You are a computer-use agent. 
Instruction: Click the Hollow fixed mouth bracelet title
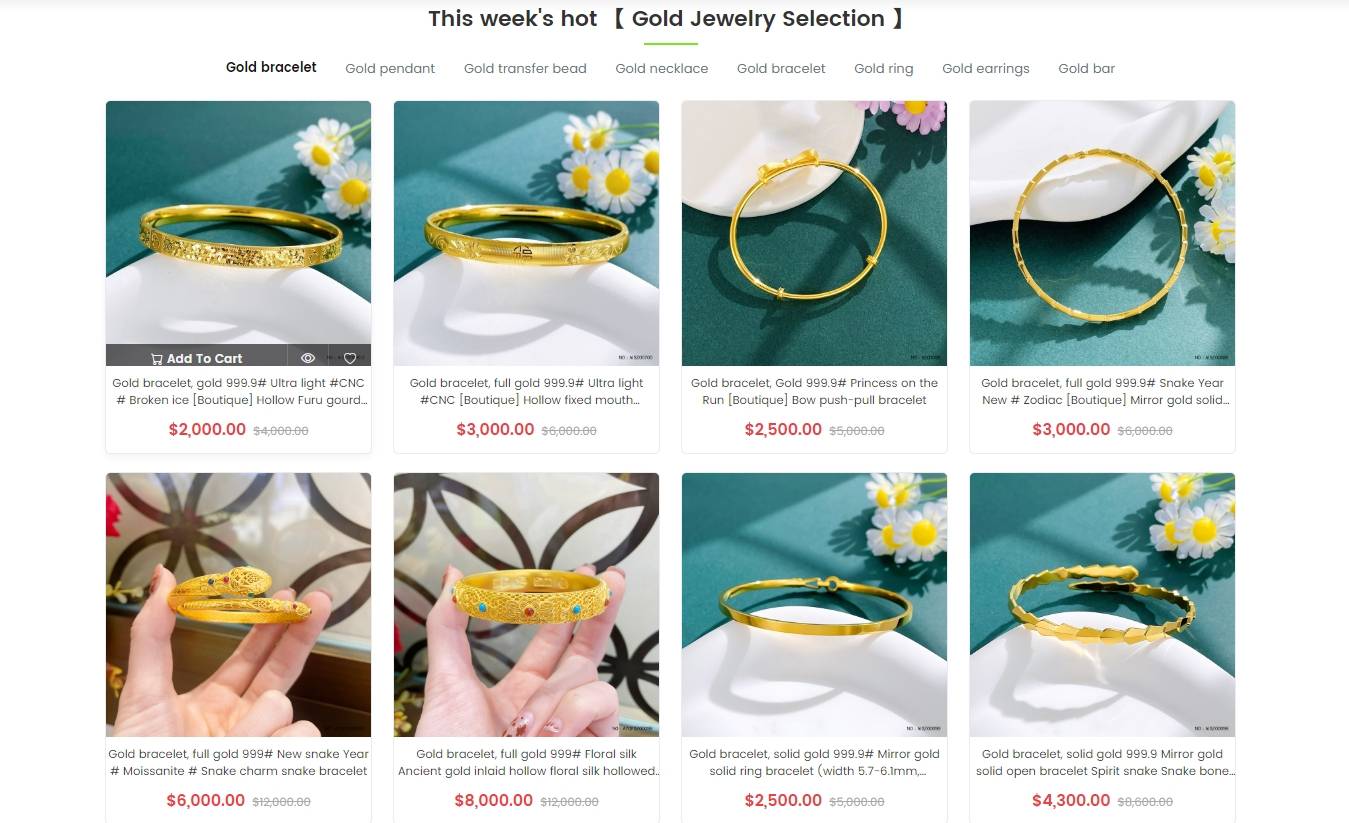pos(526,391)
